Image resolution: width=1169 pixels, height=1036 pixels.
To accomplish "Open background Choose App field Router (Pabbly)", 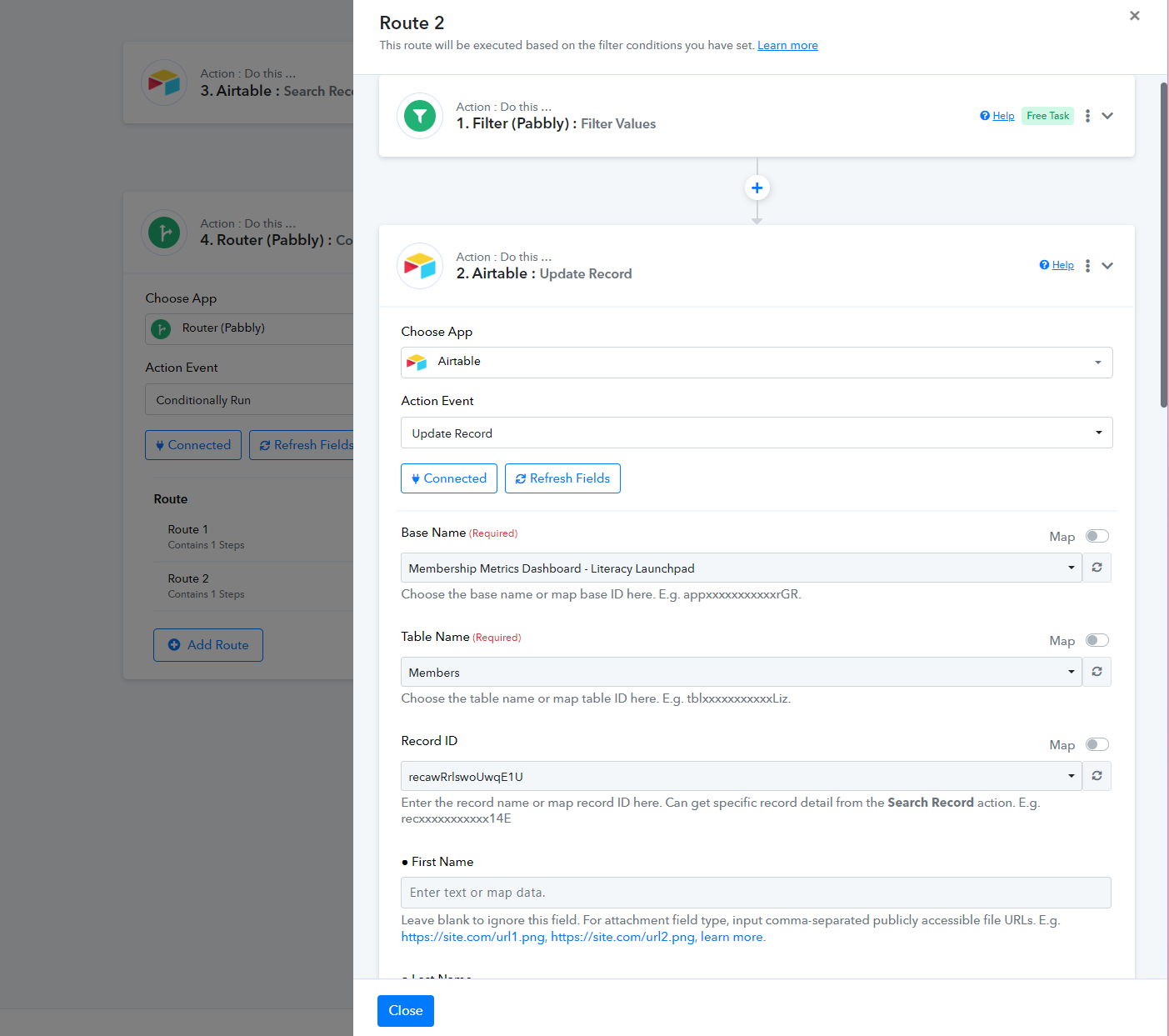I will 249,329.
